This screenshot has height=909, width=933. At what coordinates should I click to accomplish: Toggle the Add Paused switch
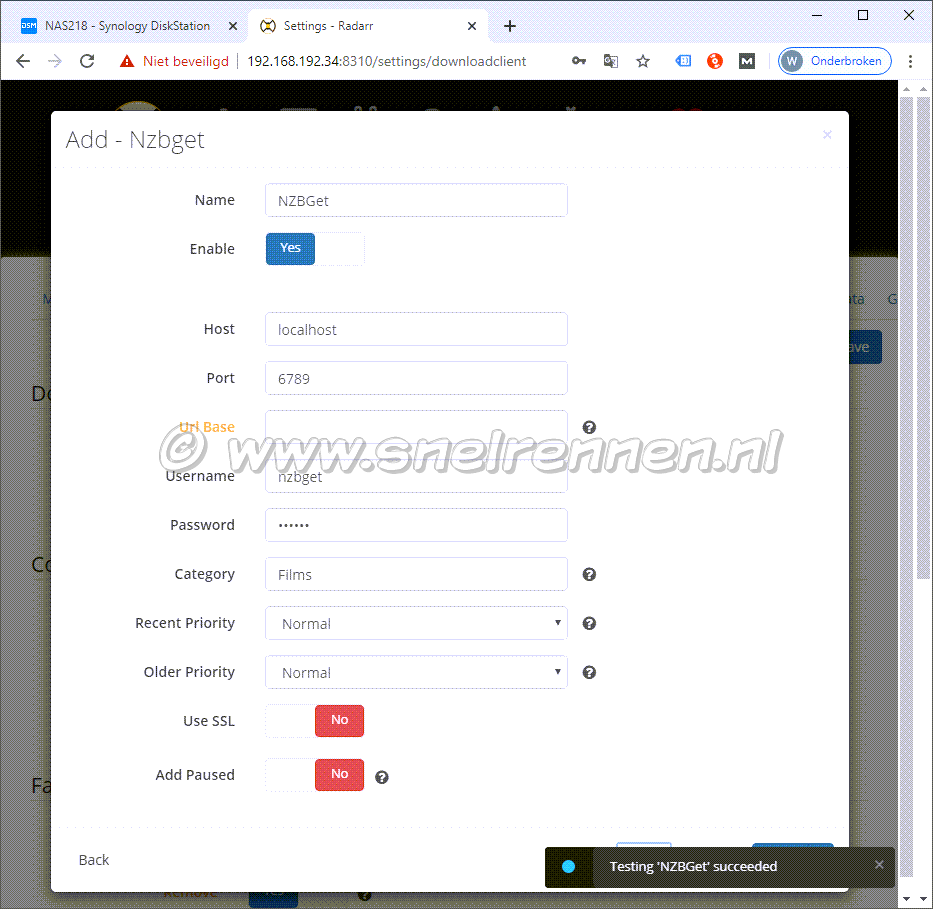[x=315, y=775]
